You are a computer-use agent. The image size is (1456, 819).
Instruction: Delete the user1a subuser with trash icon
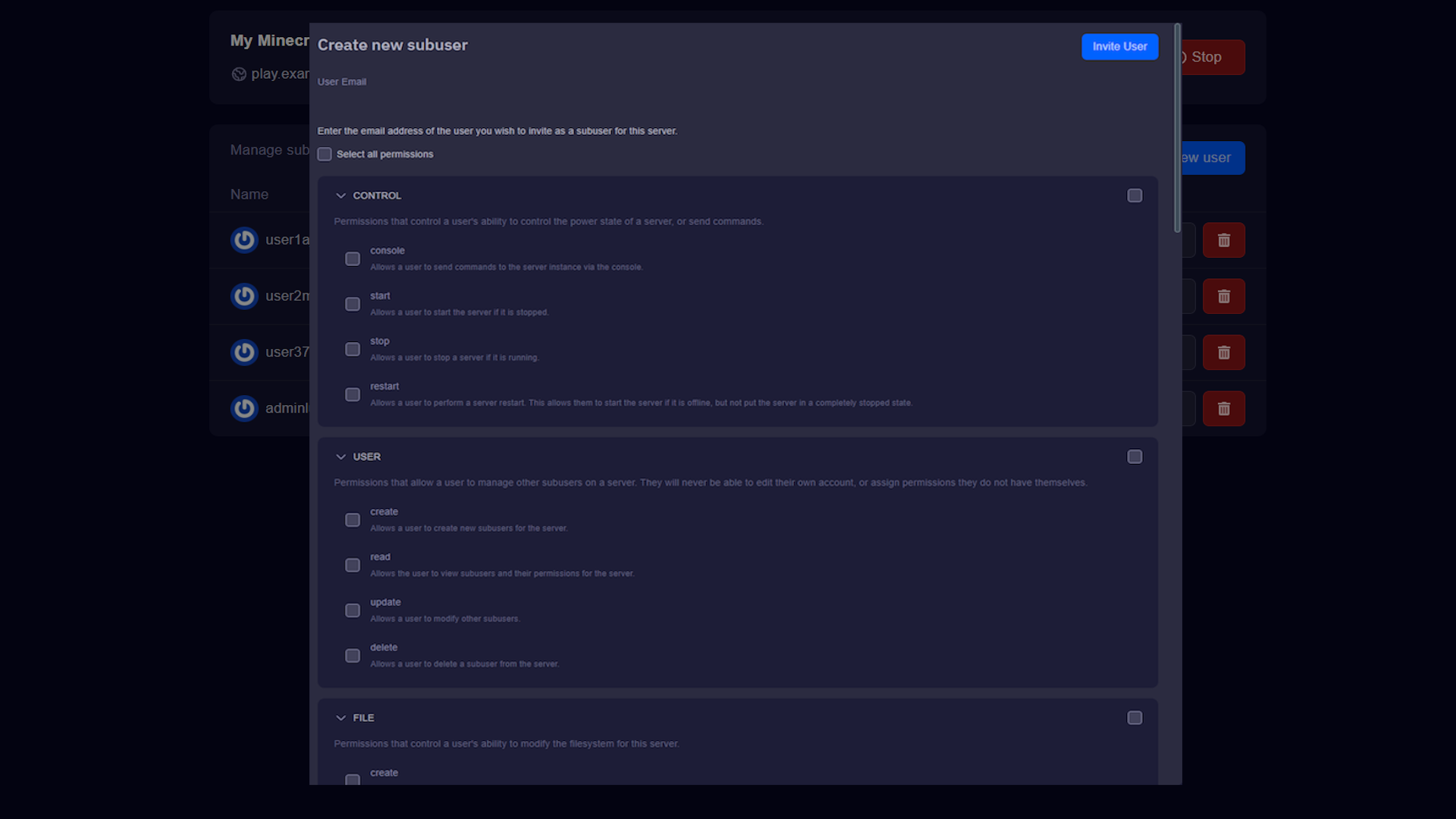click(1223, 240)
